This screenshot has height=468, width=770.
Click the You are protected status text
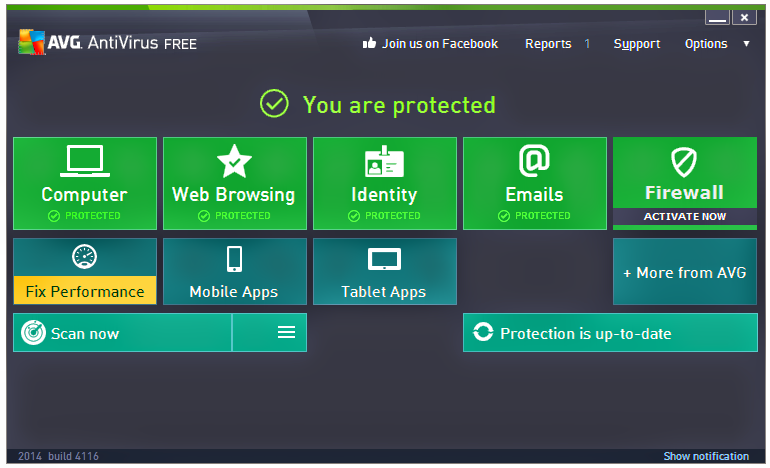[x=399, y=105]
